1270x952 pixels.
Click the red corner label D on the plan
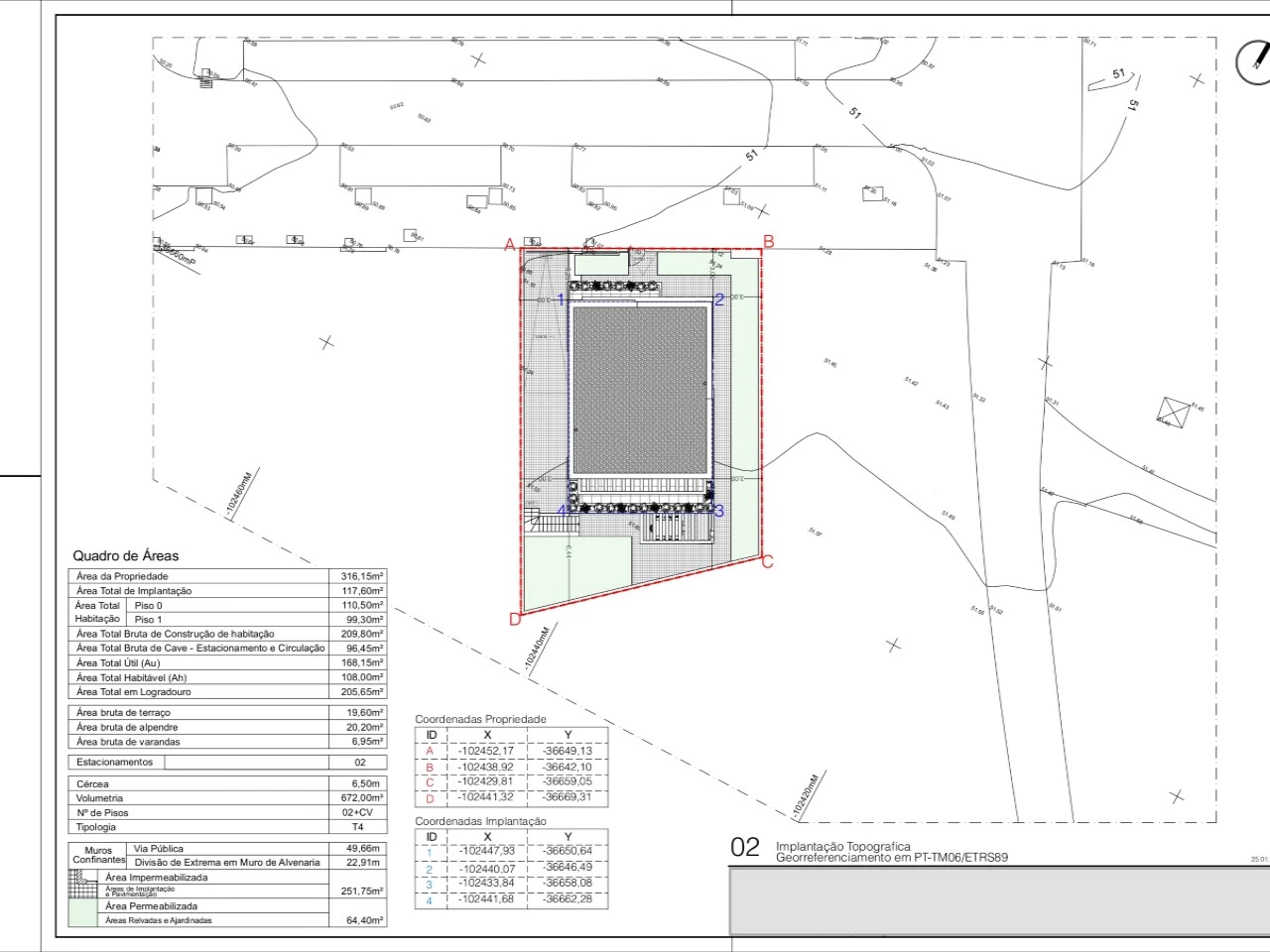tap(514, 620)
